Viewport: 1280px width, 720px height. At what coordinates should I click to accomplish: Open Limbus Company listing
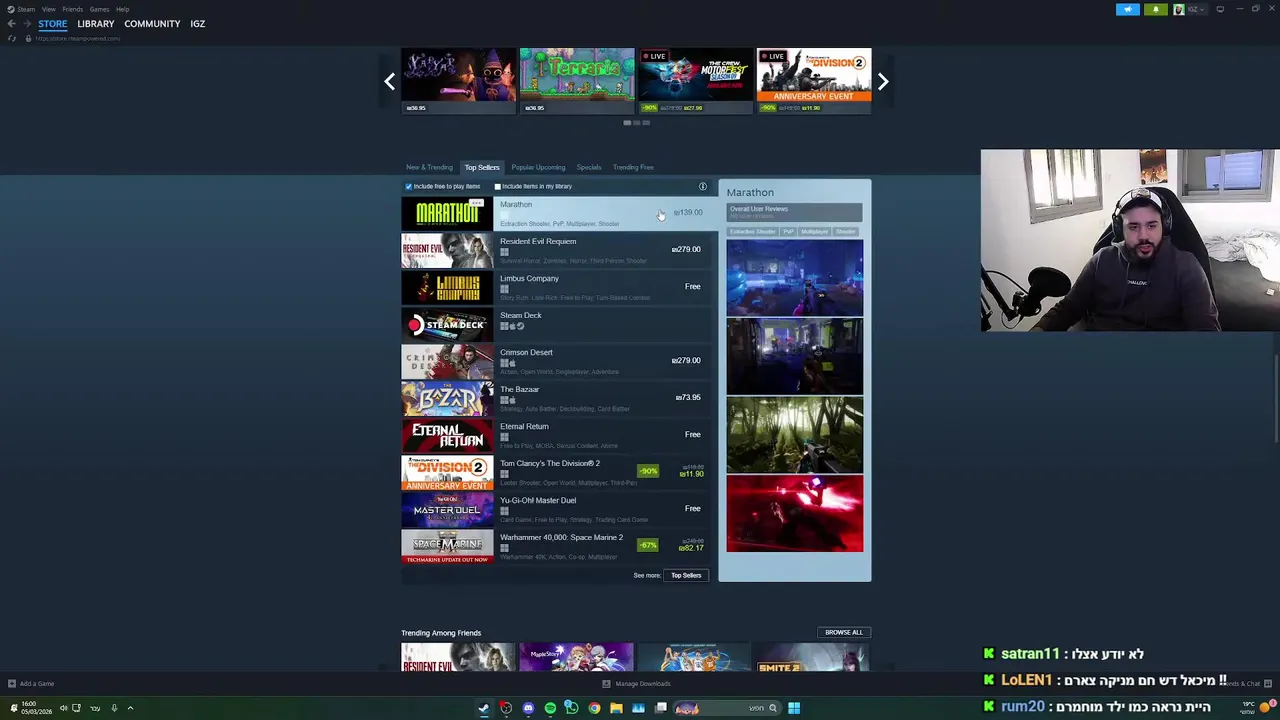tap(555, 287)
